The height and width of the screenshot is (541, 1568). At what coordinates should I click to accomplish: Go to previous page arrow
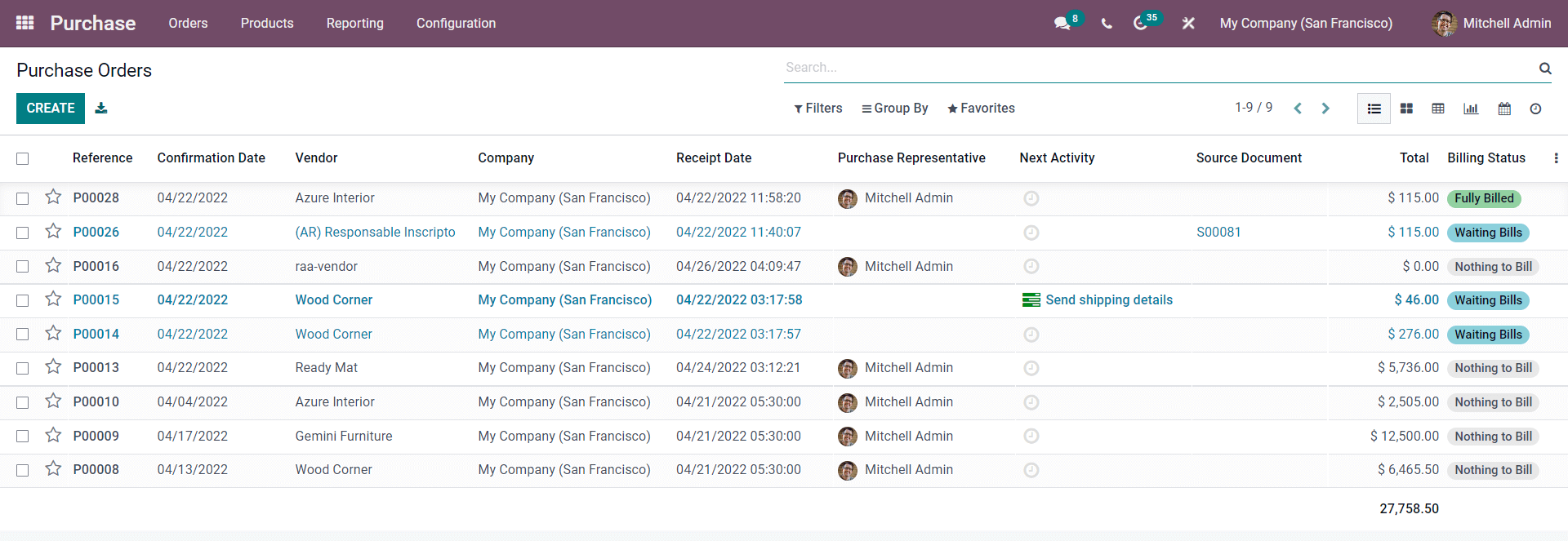(1298, 109)
